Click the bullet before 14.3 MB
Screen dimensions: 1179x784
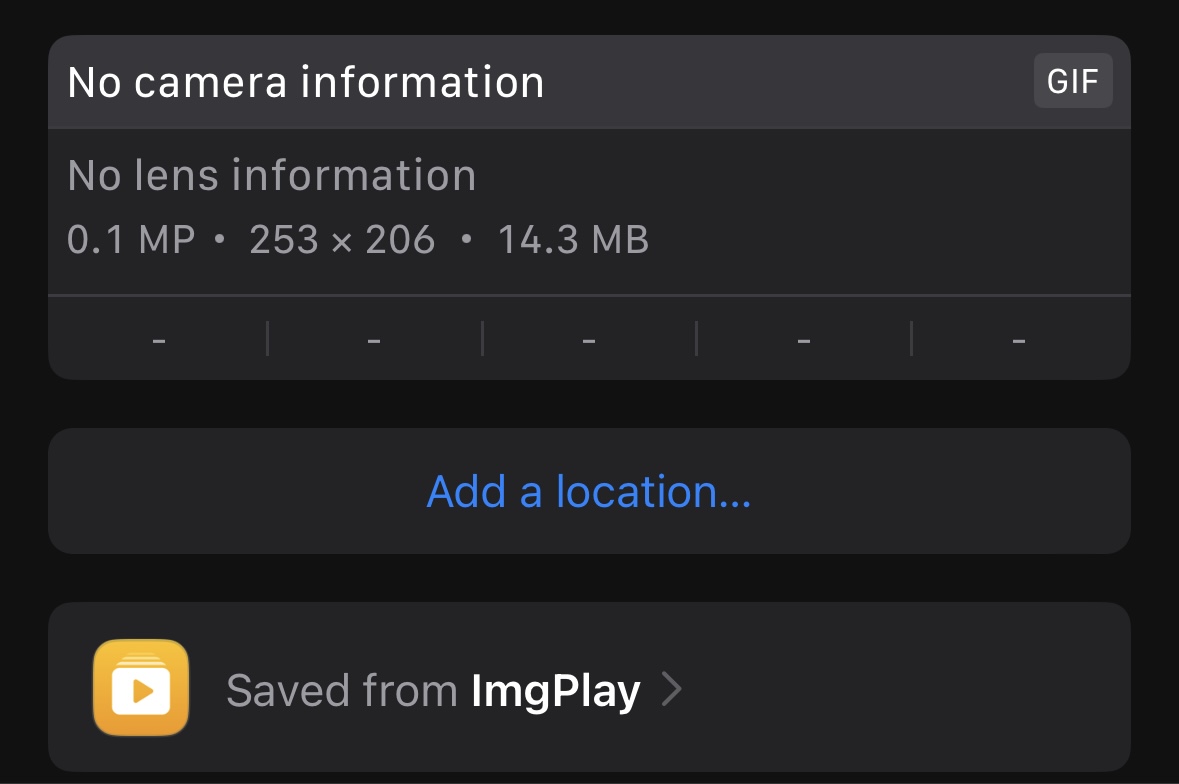466,240
